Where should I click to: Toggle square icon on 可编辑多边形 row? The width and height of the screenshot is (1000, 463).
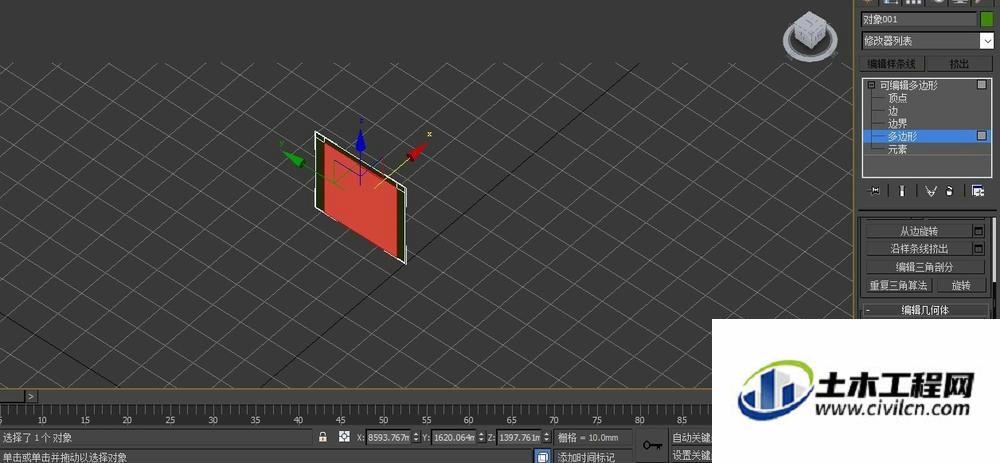982,85
